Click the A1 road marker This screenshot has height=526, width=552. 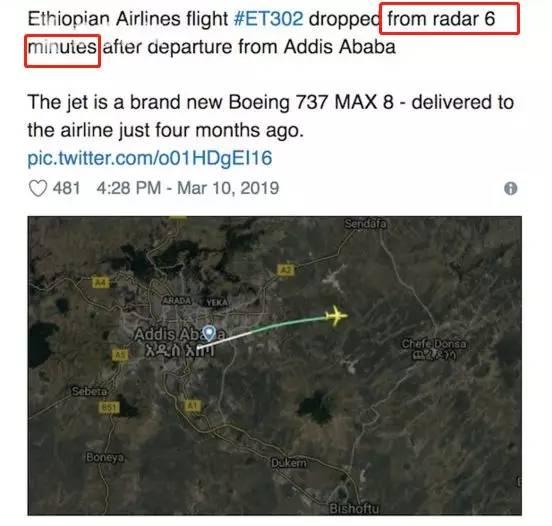click(x=192, y=406)
